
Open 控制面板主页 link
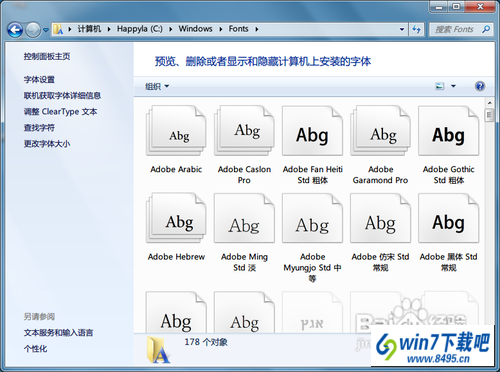[x=47, y=56]
